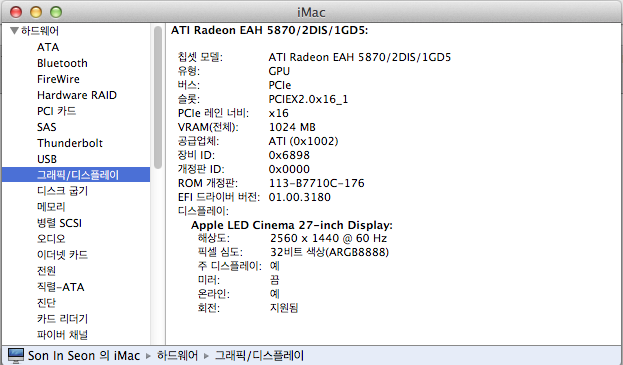Click the ATI Radeon EAH 5870 heading
The height and width of the screenshot is (365, 623).
(x=269, y=30)
